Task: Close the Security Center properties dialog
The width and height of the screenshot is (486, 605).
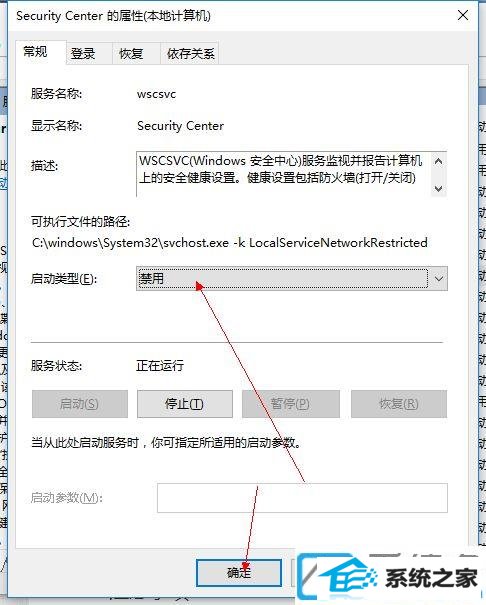Action: (x=462, y=15)
